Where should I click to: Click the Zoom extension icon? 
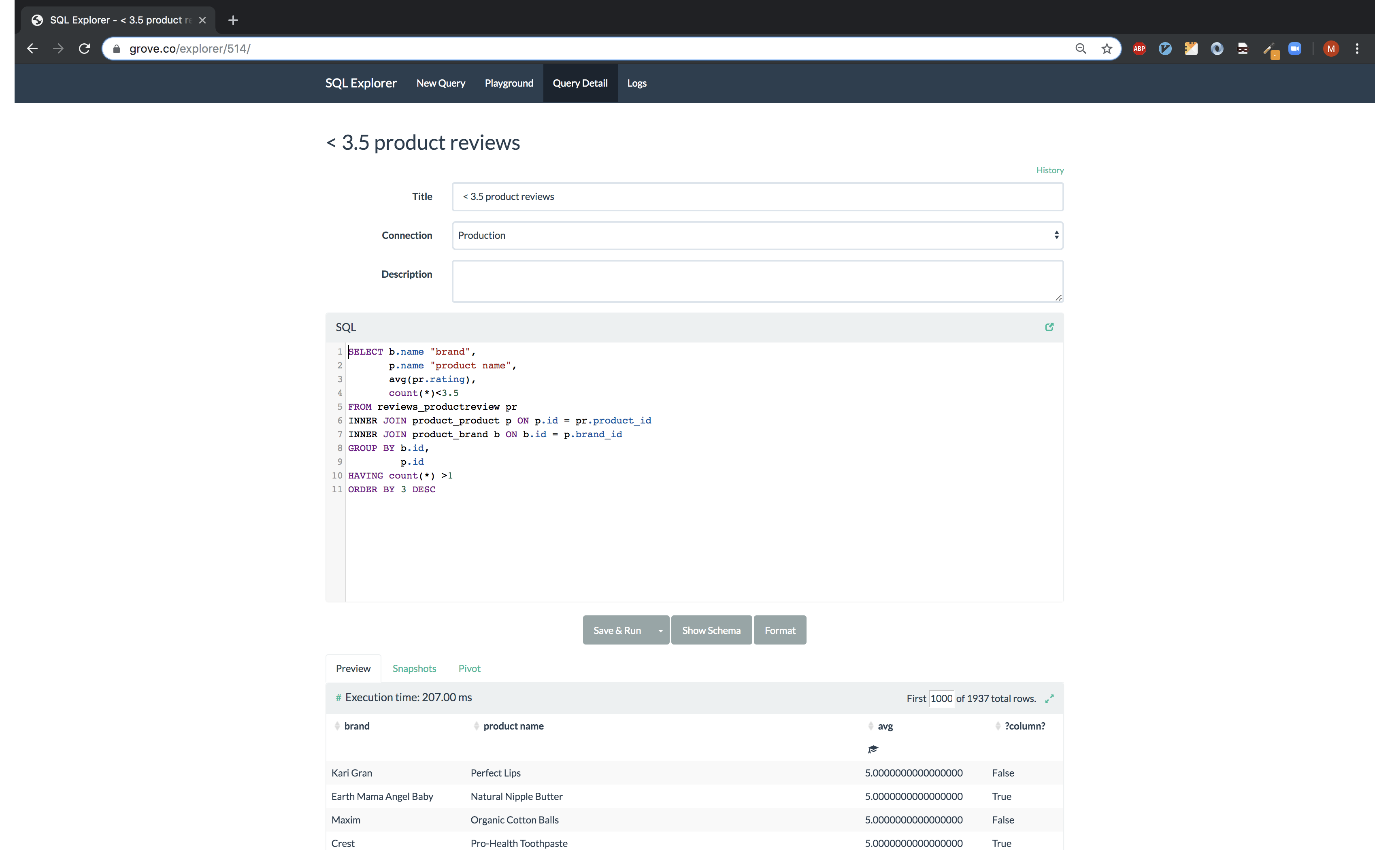(x=1295, y=49)
